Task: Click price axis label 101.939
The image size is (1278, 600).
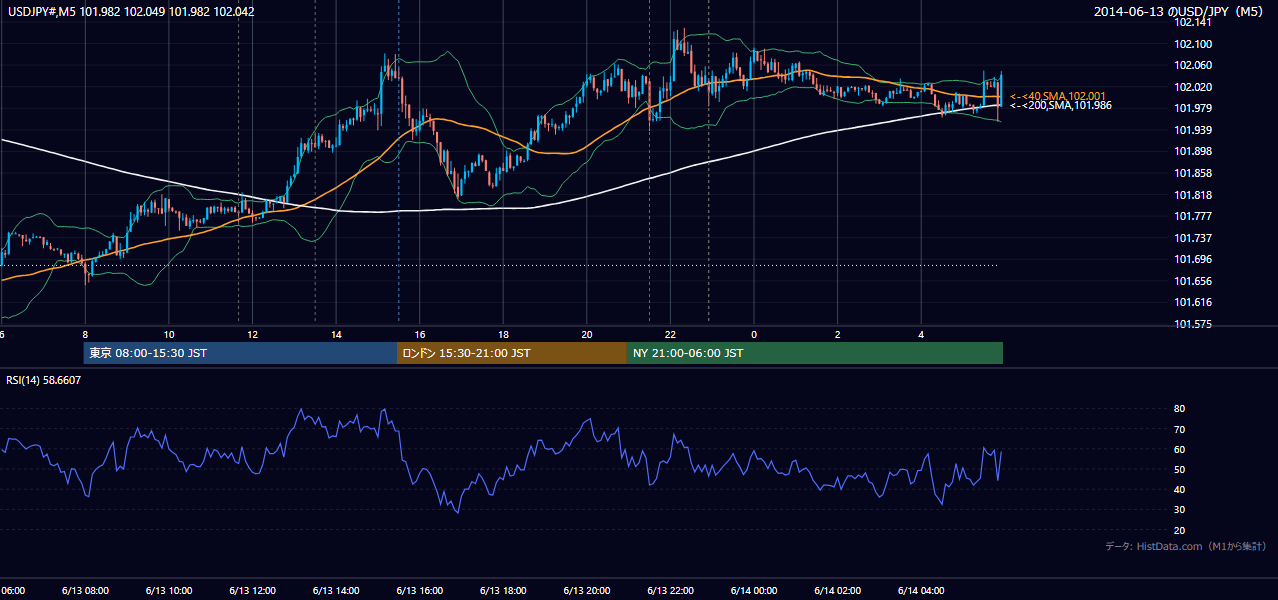Action: tap(1192, 130)
